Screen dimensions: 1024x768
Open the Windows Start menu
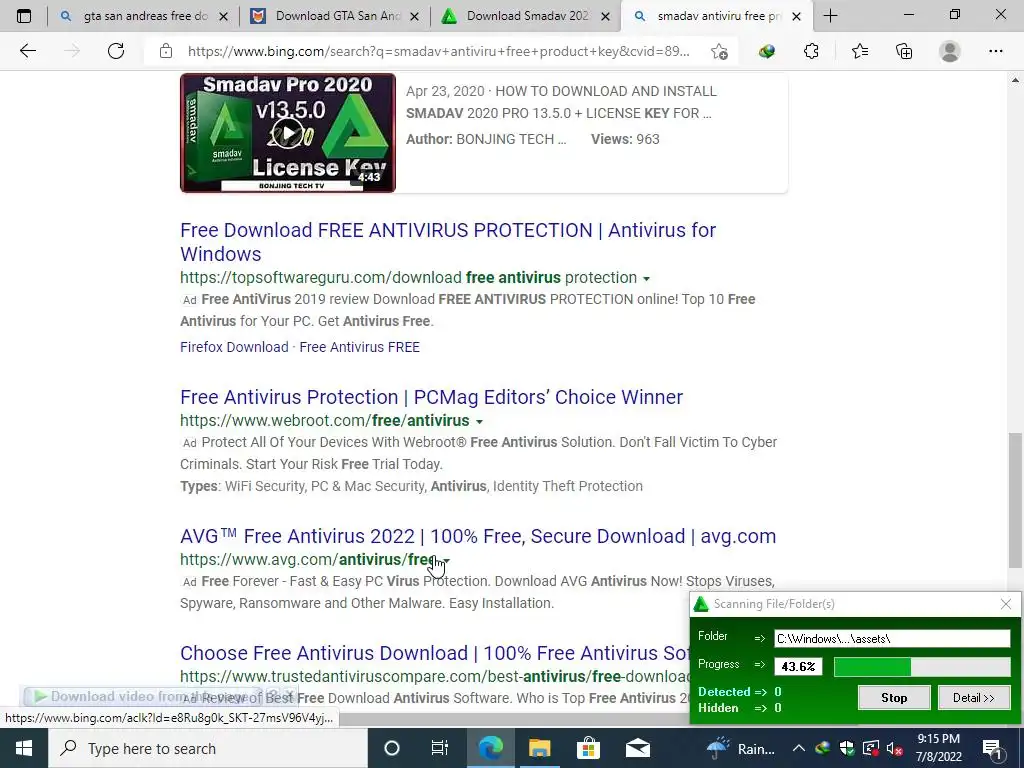(24, 748)
